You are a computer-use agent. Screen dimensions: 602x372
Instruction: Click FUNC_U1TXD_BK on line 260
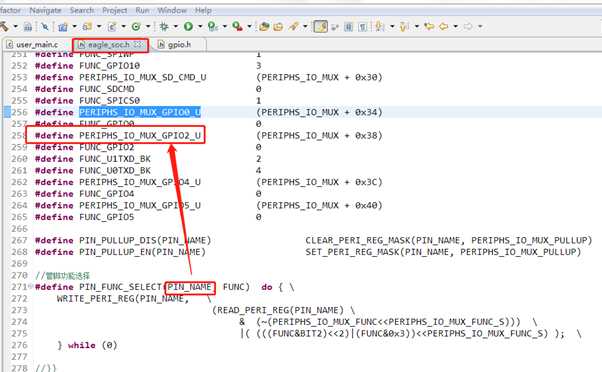(115, 159)
